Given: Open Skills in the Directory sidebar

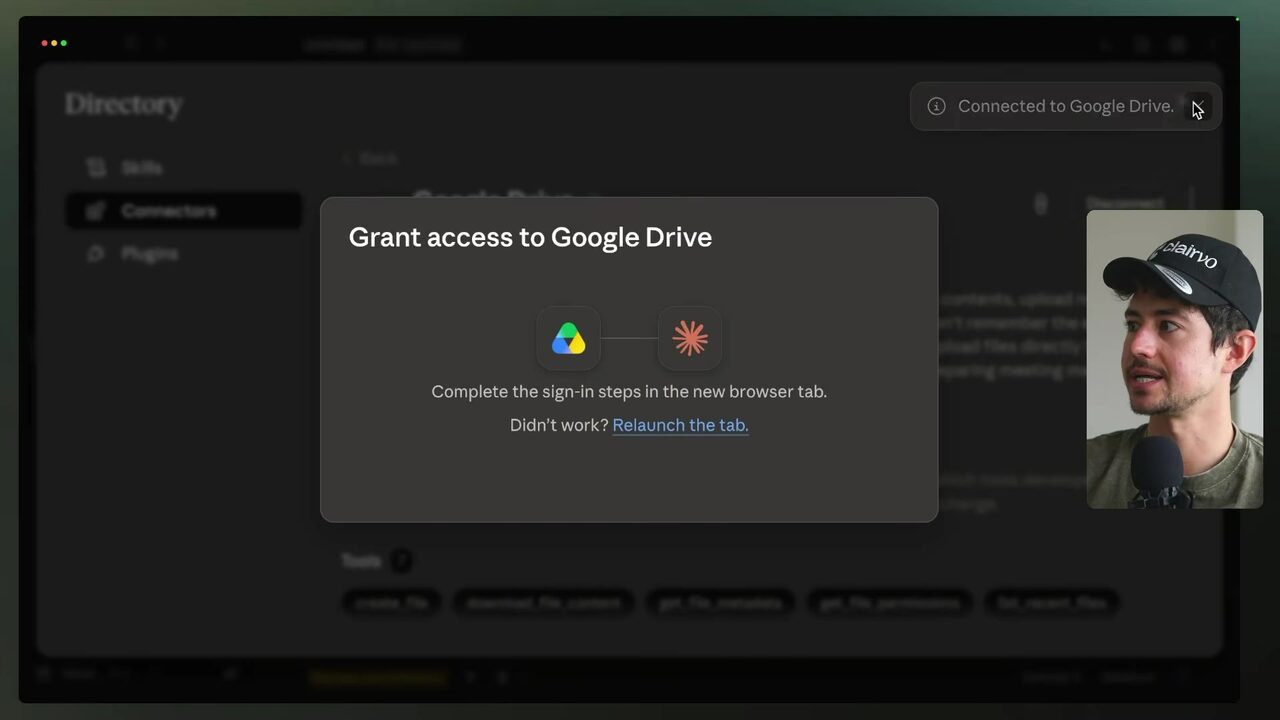Looking at the screenshot, I should 183,168.
